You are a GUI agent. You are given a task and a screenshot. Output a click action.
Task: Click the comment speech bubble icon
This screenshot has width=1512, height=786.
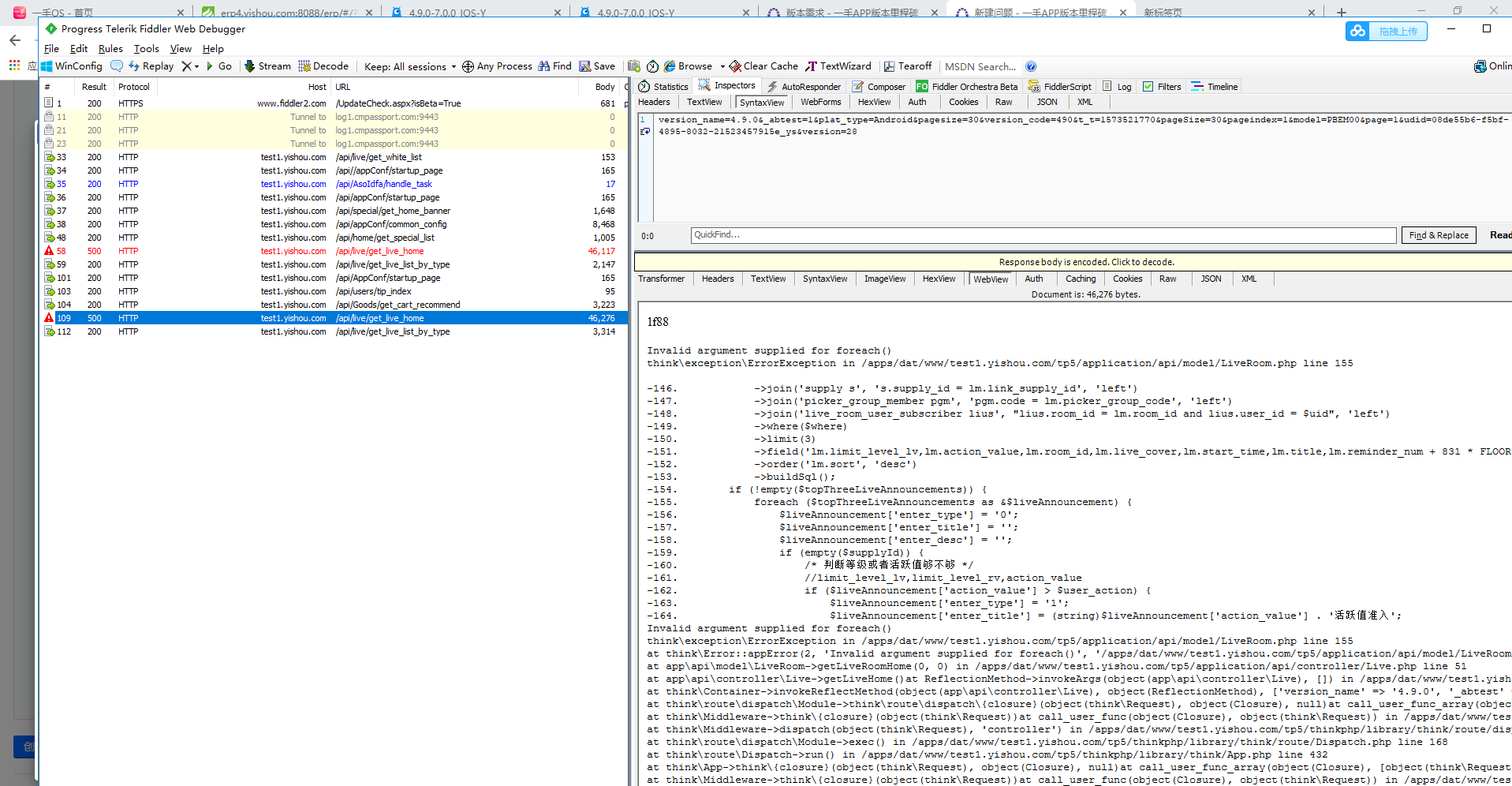point(117,66)
